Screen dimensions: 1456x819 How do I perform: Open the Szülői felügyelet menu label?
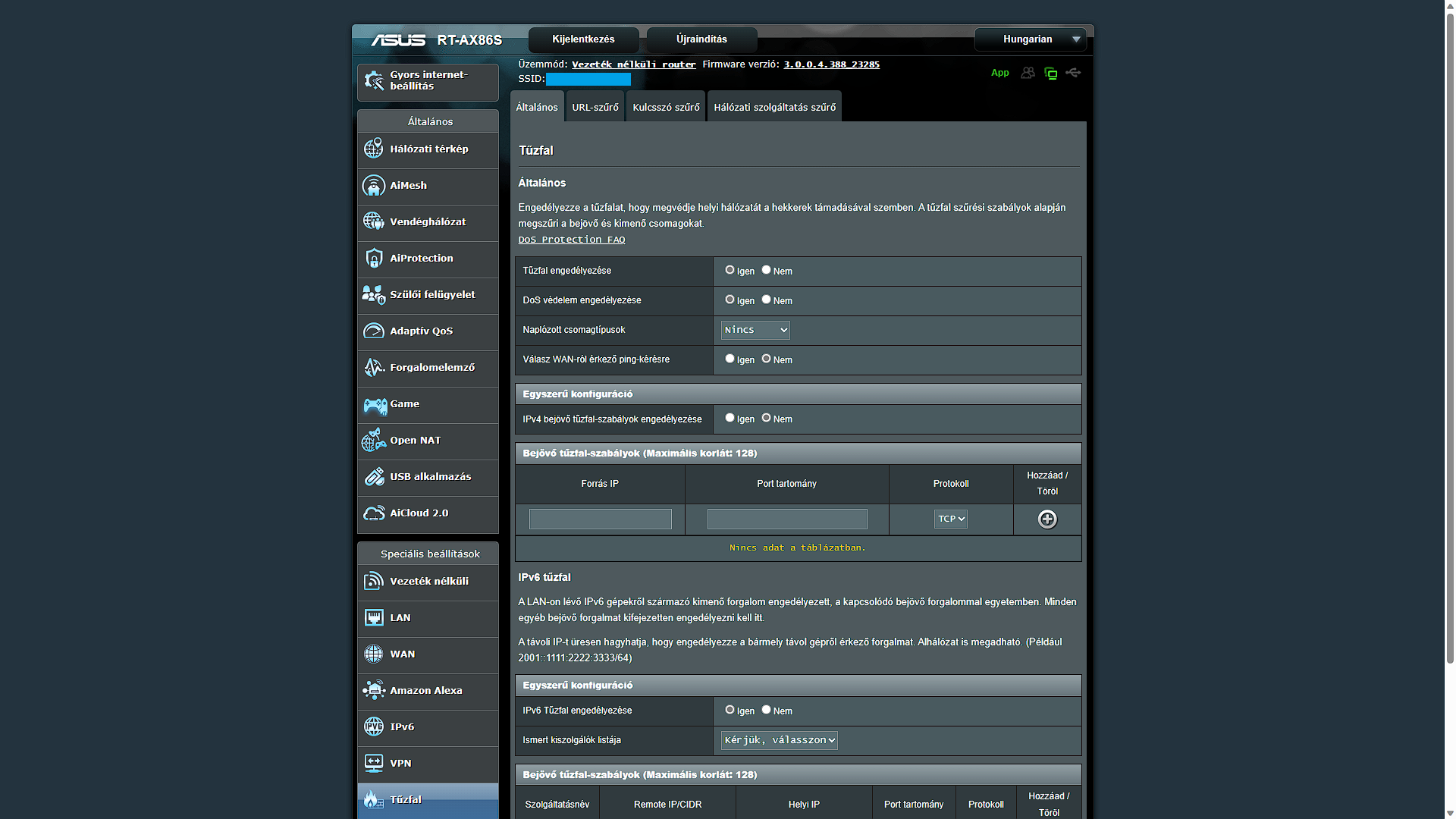432,294
